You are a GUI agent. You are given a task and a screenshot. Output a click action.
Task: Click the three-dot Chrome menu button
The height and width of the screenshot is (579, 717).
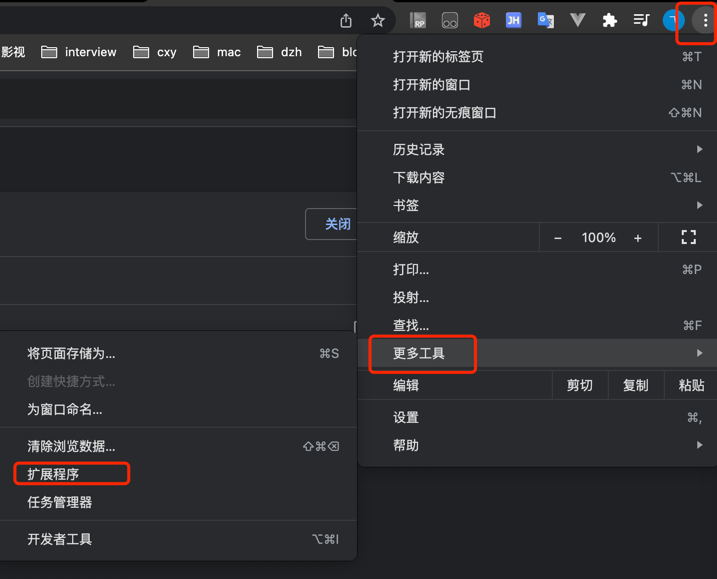[x=705, y=21]
